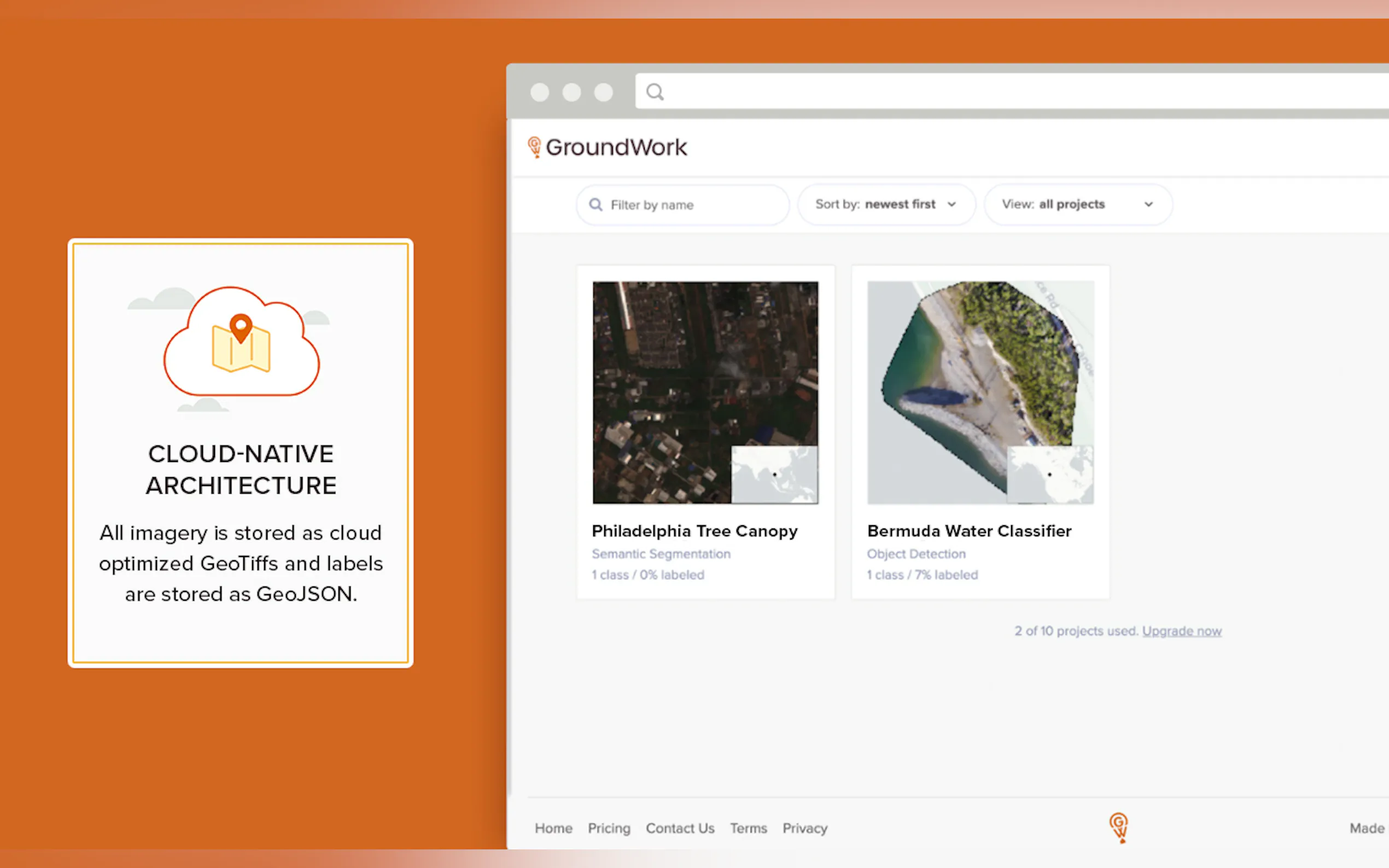This screenshot has height=868, width=1389.
Task: Open the Privacy footer link
Action: (x=804, y=829)
